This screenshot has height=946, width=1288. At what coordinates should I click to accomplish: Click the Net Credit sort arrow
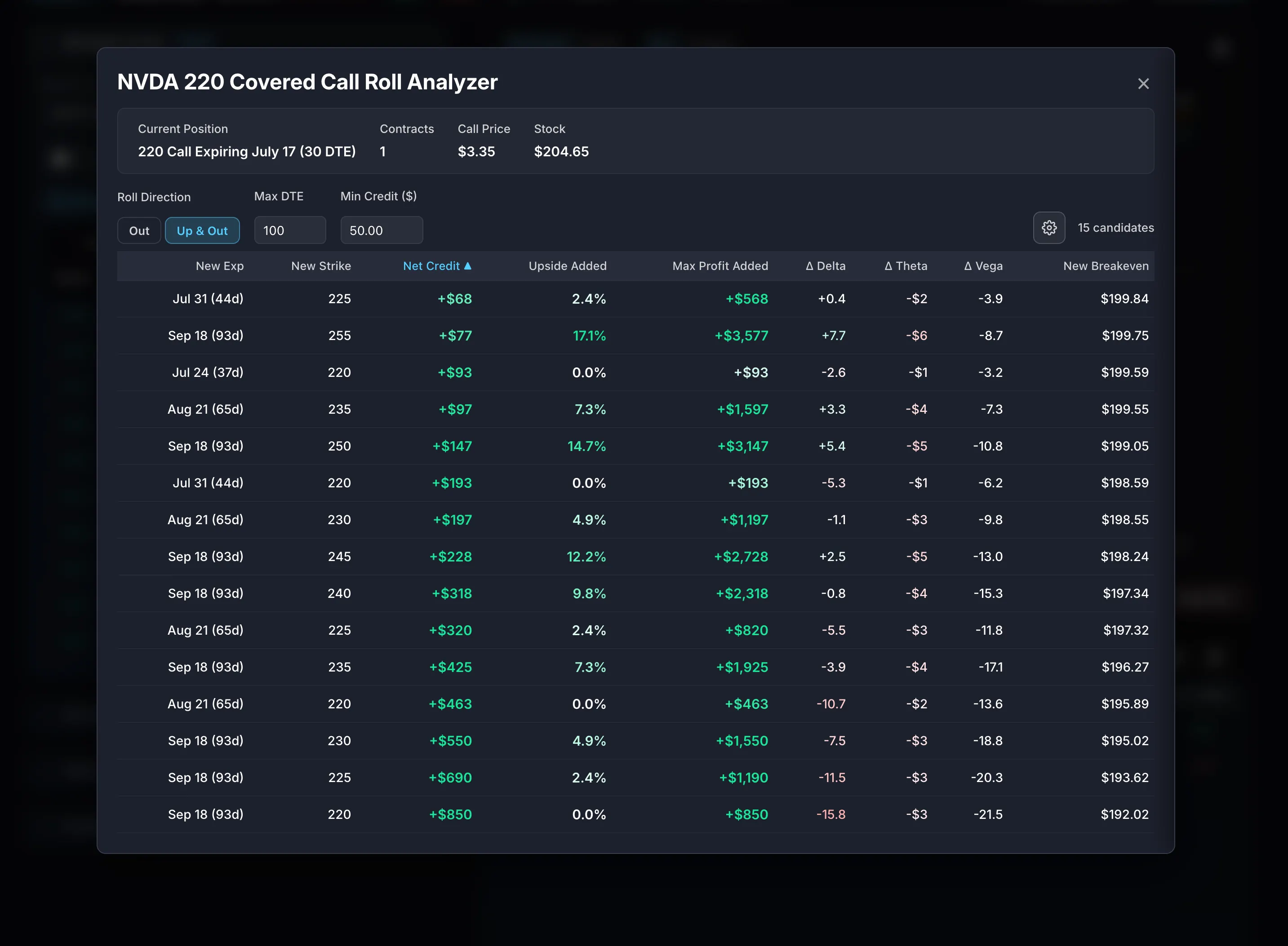467,266
